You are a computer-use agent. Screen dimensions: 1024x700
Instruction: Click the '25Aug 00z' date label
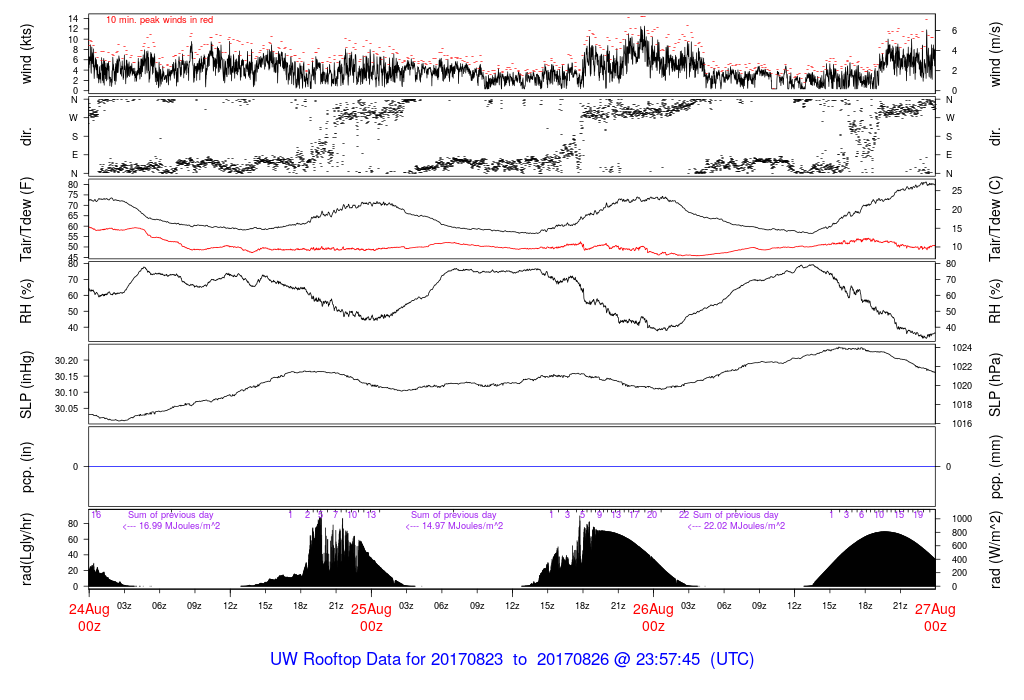(371, 617)
